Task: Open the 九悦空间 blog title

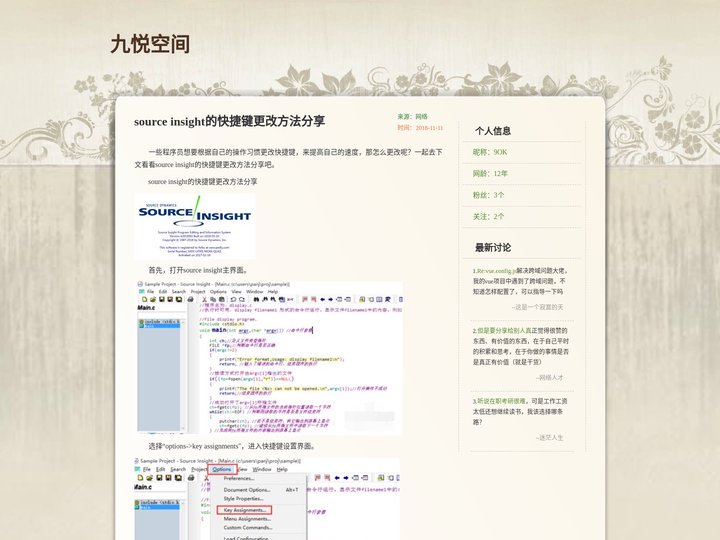Action: 150,45
